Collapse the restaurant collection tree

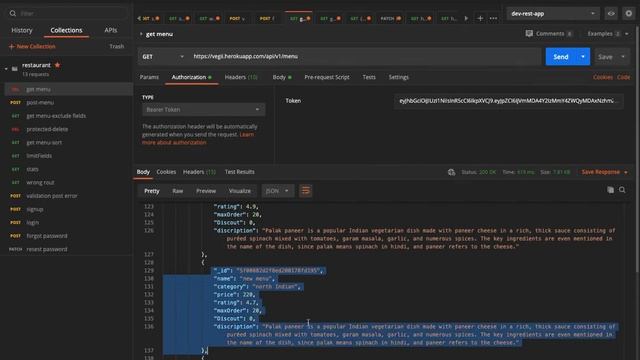pyautogui.click(x=6, y=69)
